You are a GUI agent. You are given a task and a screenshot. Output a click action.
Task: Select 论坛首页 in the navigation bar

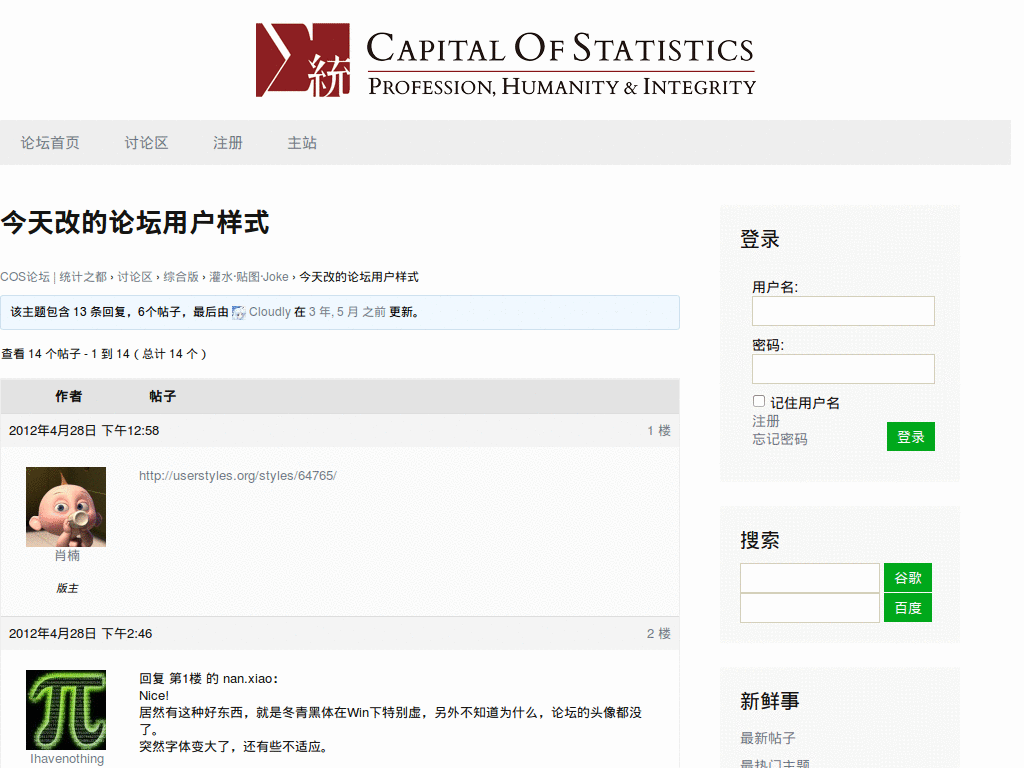tap(51, 142)
